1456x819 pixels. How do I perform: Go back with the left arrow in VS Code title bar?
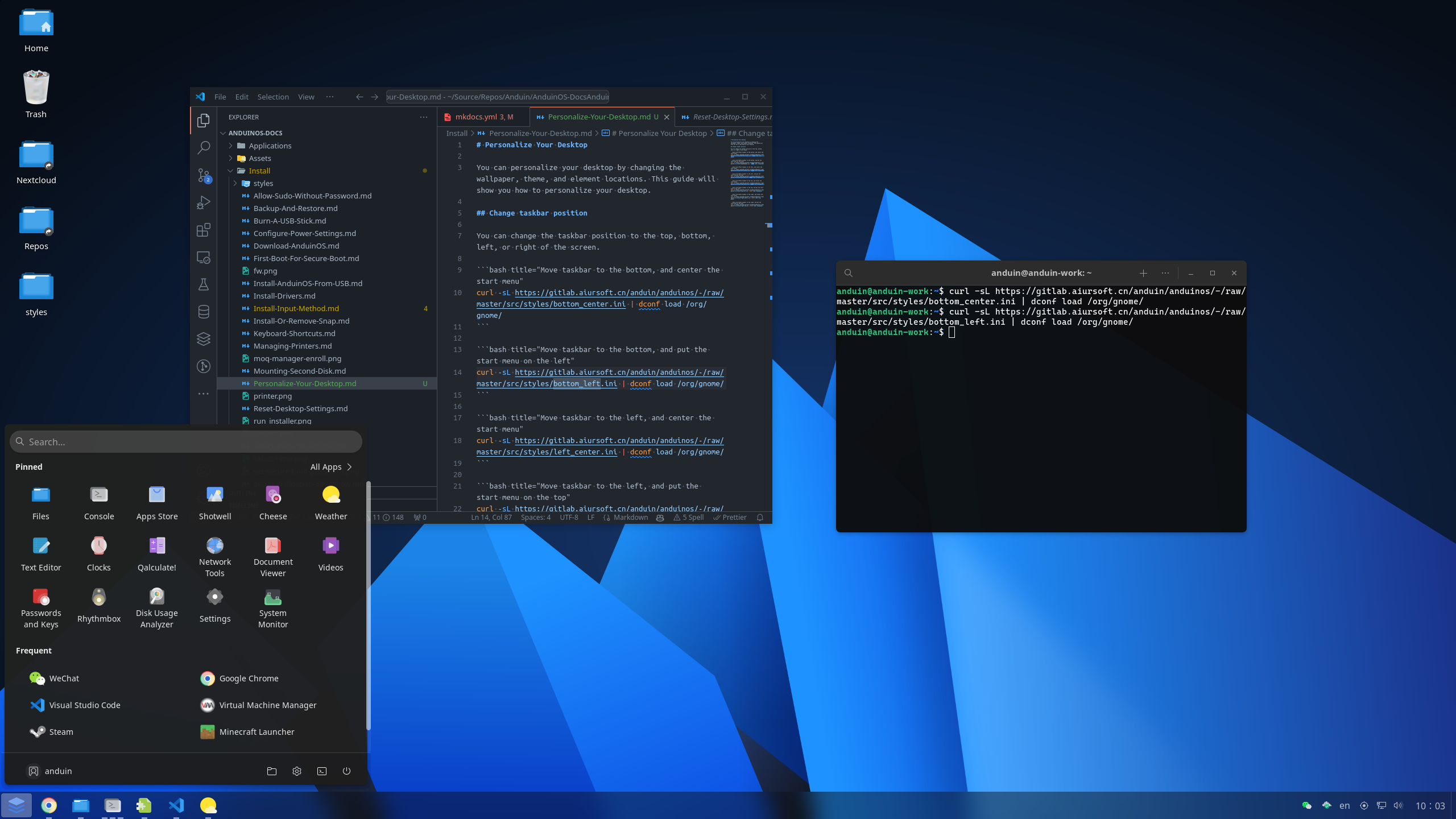coord(359,97)
